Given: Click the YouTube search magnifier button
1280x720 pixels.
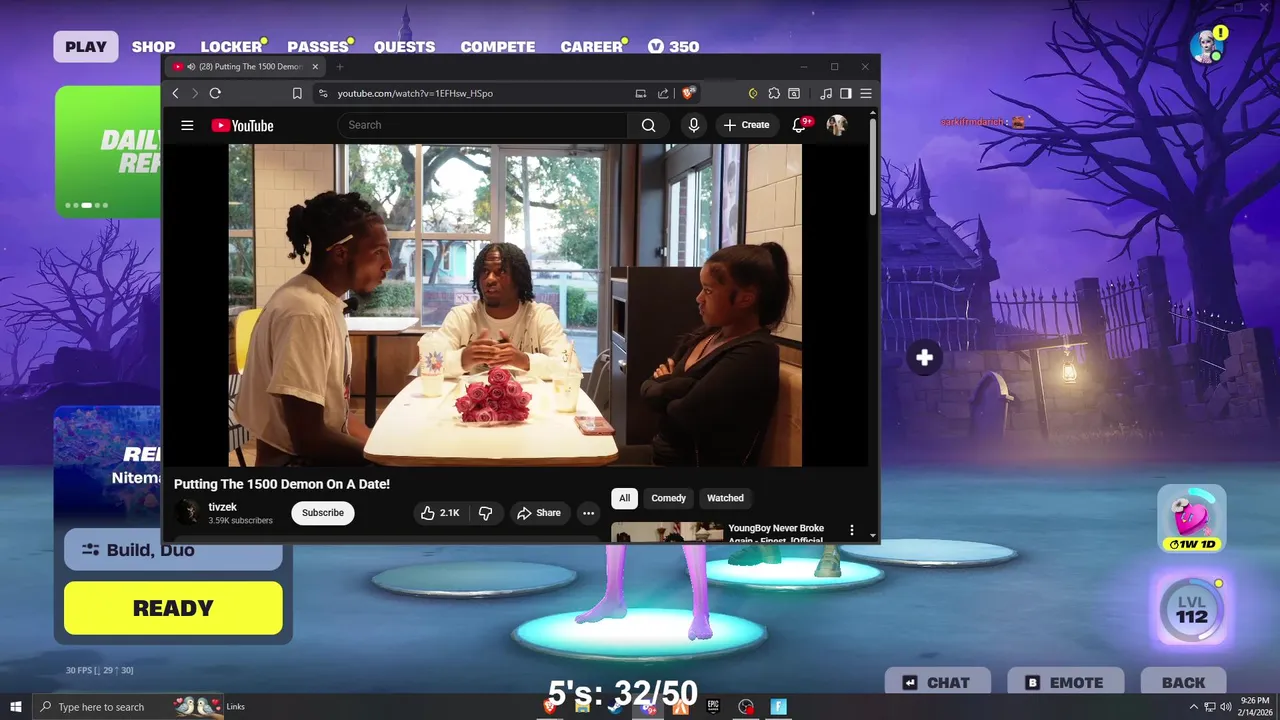Looking at the screenshot, I should pyautogui.click(x=648, y=125).
